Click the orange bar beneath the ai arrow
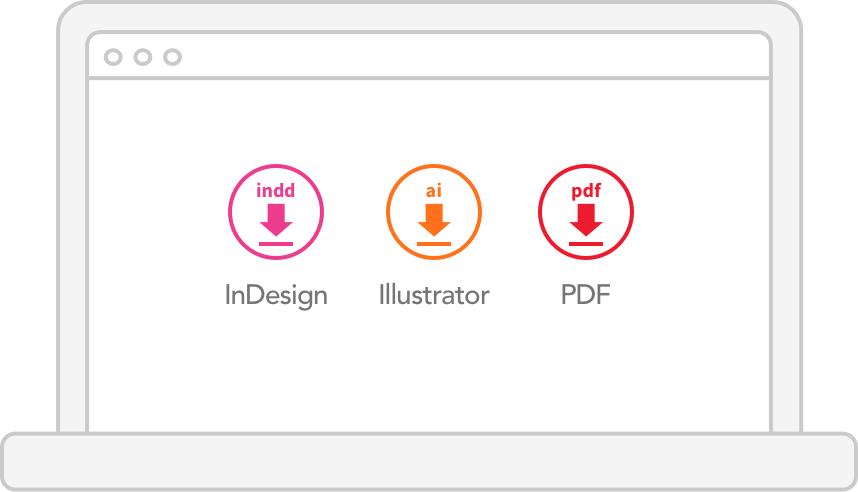The height and width of the screenshot is (492, 858). point(434,244)
